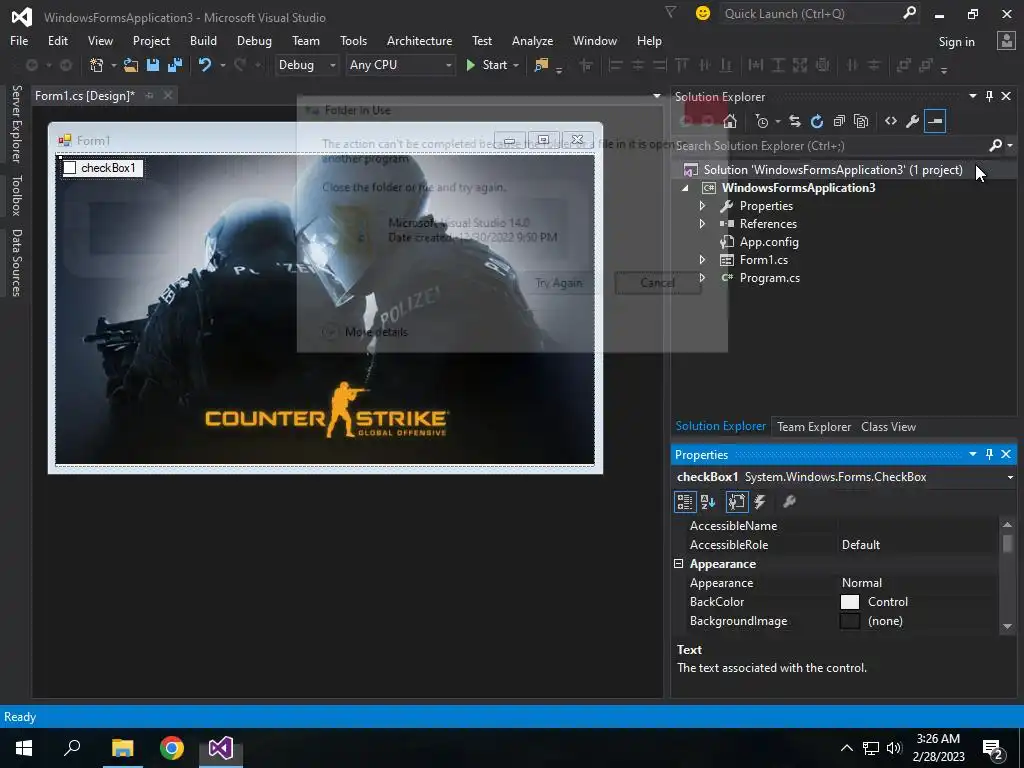This screenshot has width=1024, height=768.
Task: Select the Solution 'WindowsFormsApplication3' root node
Action: pos(833,170)
